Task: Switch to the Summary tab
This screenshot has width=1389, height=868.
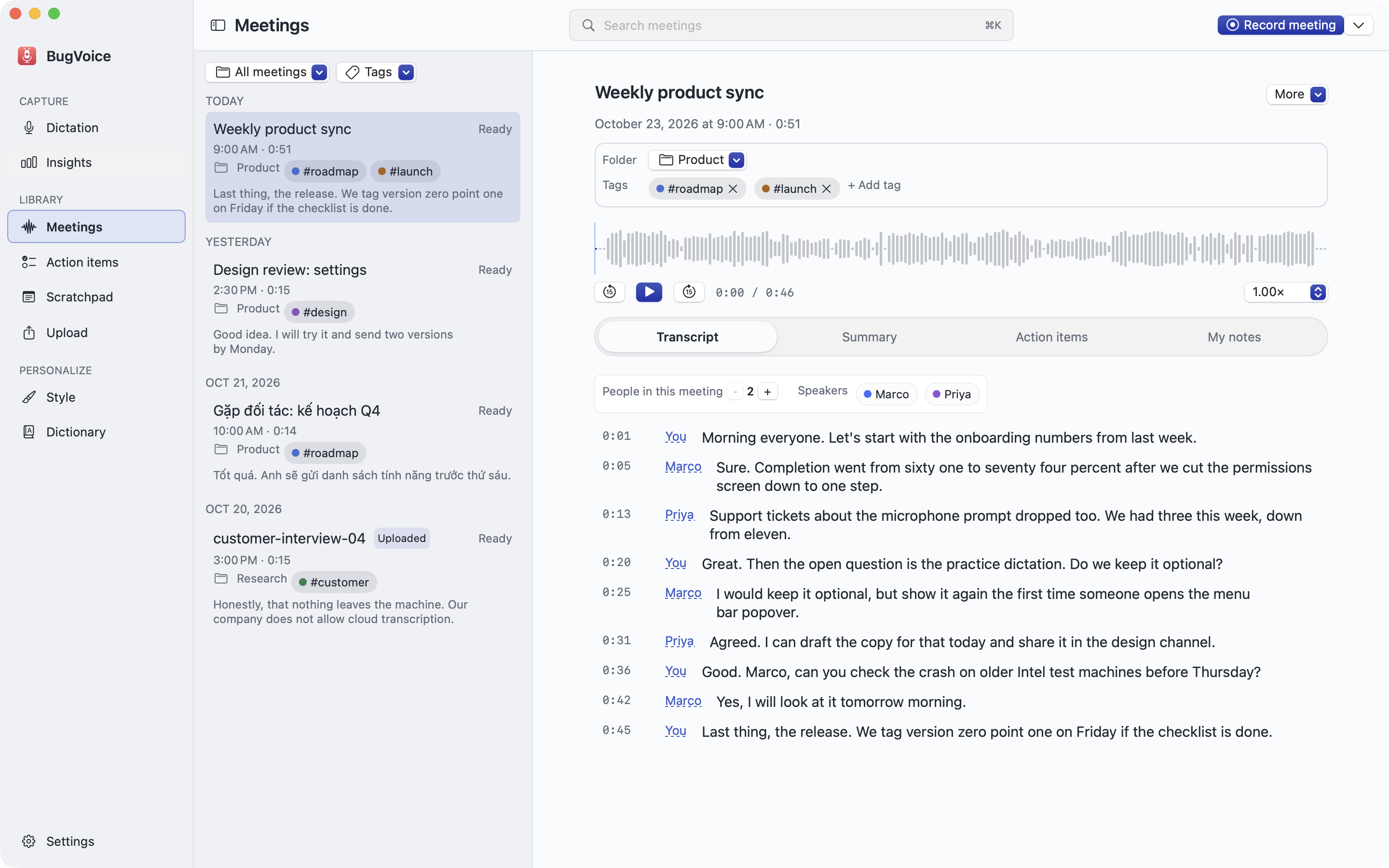Action: tap(869, 337)
